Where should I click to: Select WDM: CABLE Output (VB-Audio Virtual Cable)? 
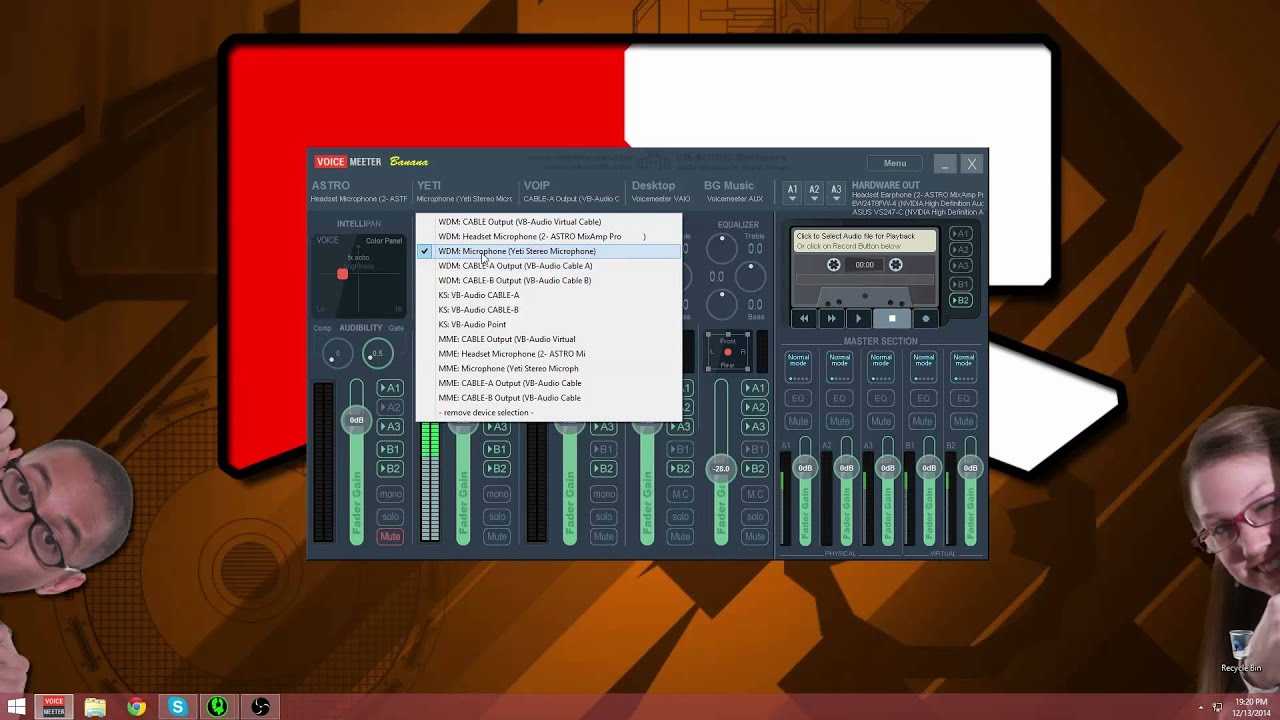click(x=548, y=222)
